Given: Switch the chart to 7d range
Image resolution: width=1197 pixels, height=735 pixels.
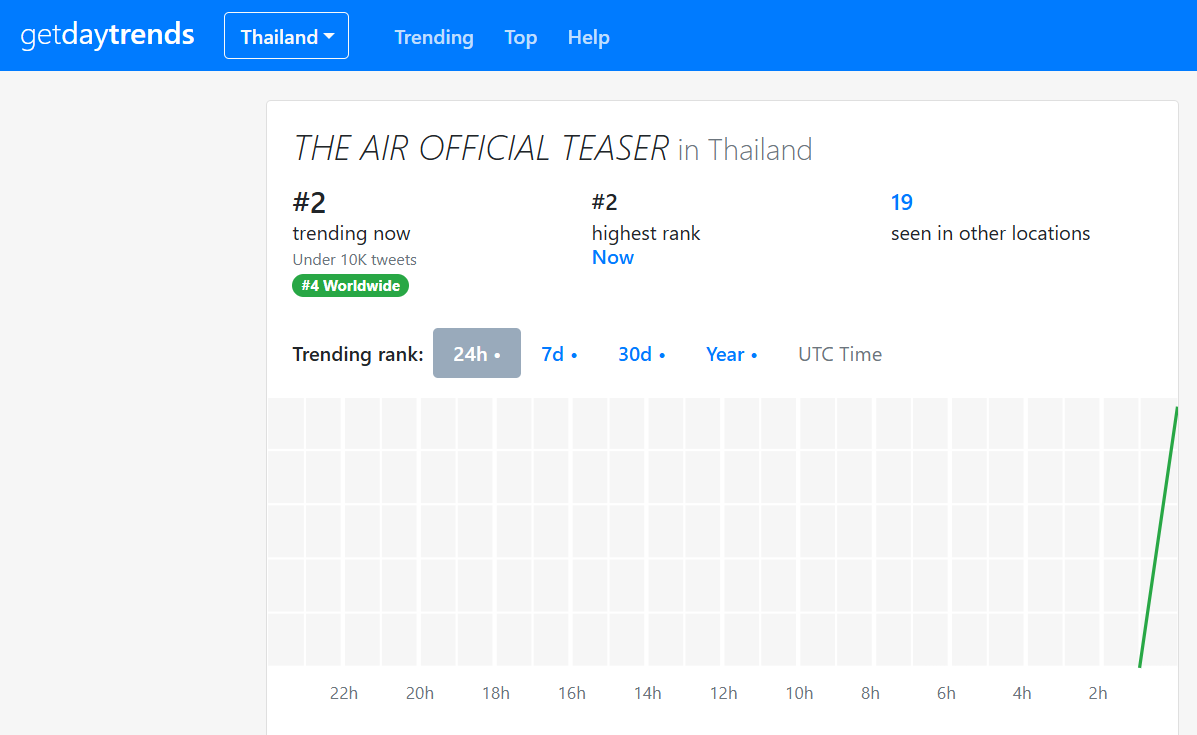Looking at the screenshot, I should (559, 354).
